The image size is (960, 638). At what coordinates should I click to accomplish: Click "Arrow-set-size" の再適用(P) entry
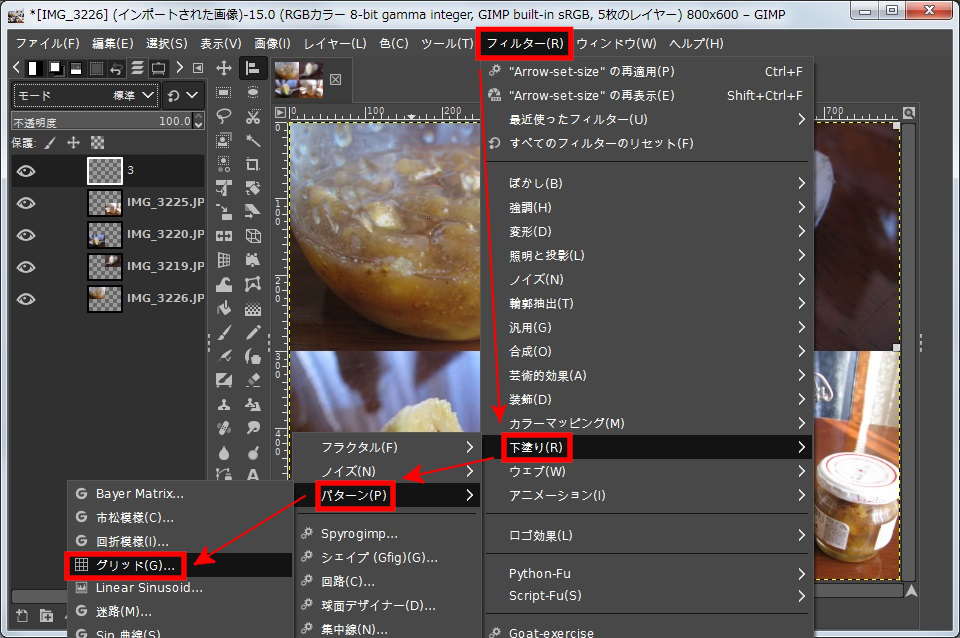coord(648,72)
